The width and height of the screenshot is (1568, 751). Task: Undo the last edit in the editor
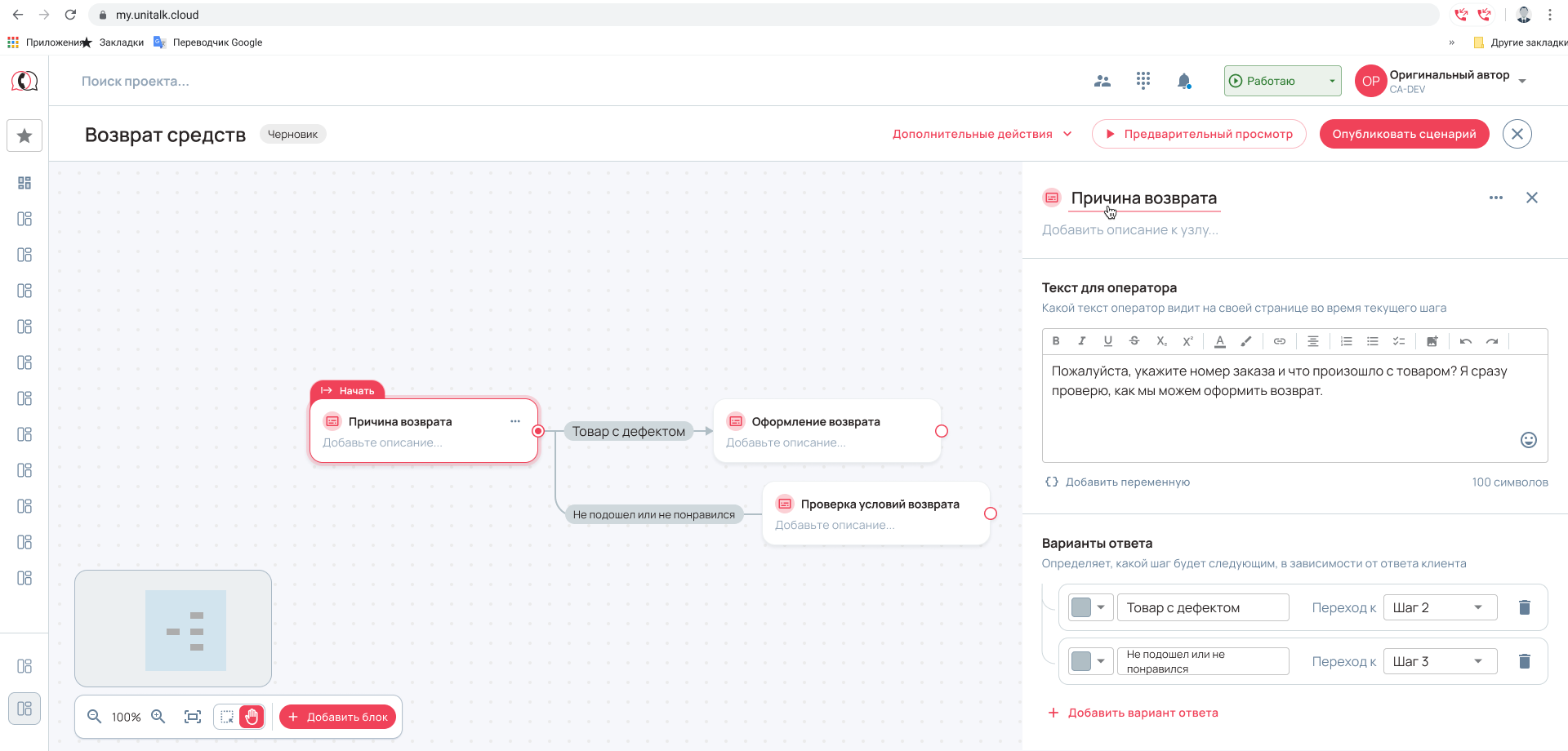[x=1466, y=341]
